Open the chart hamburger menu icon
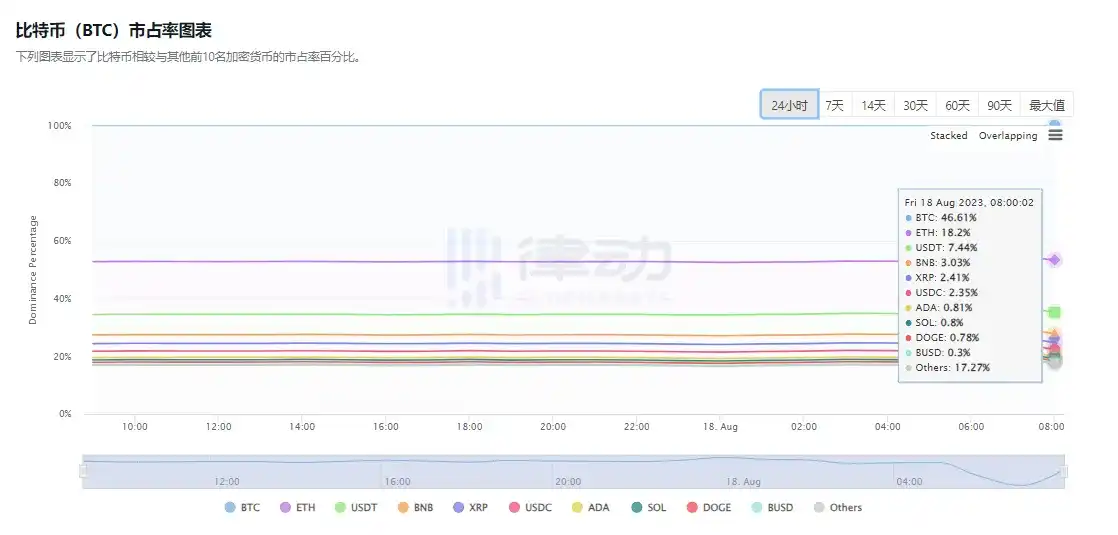The image size is (1118, 535). (x=1055, y=136)
